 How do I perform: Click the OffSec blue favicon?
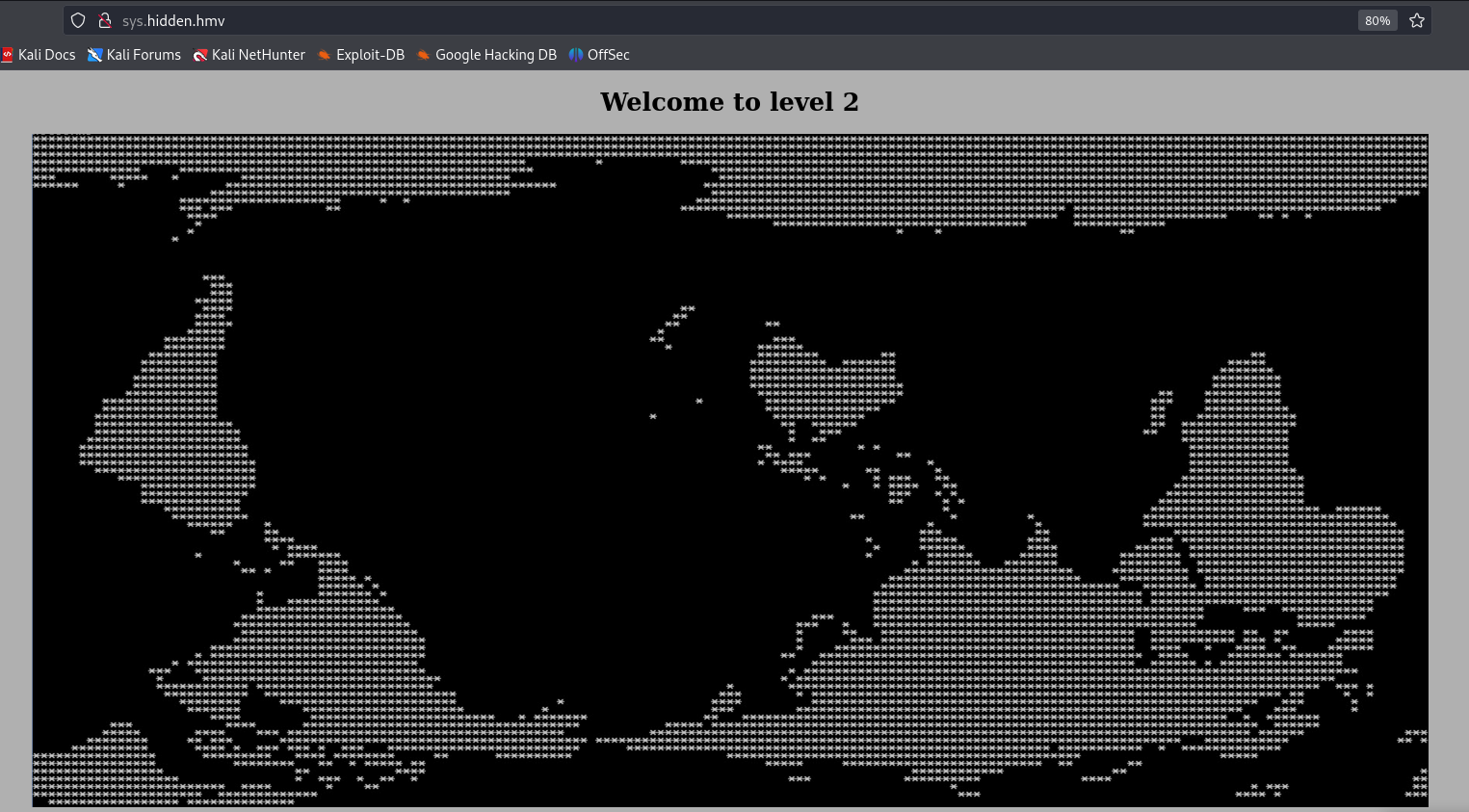[576, 55]
